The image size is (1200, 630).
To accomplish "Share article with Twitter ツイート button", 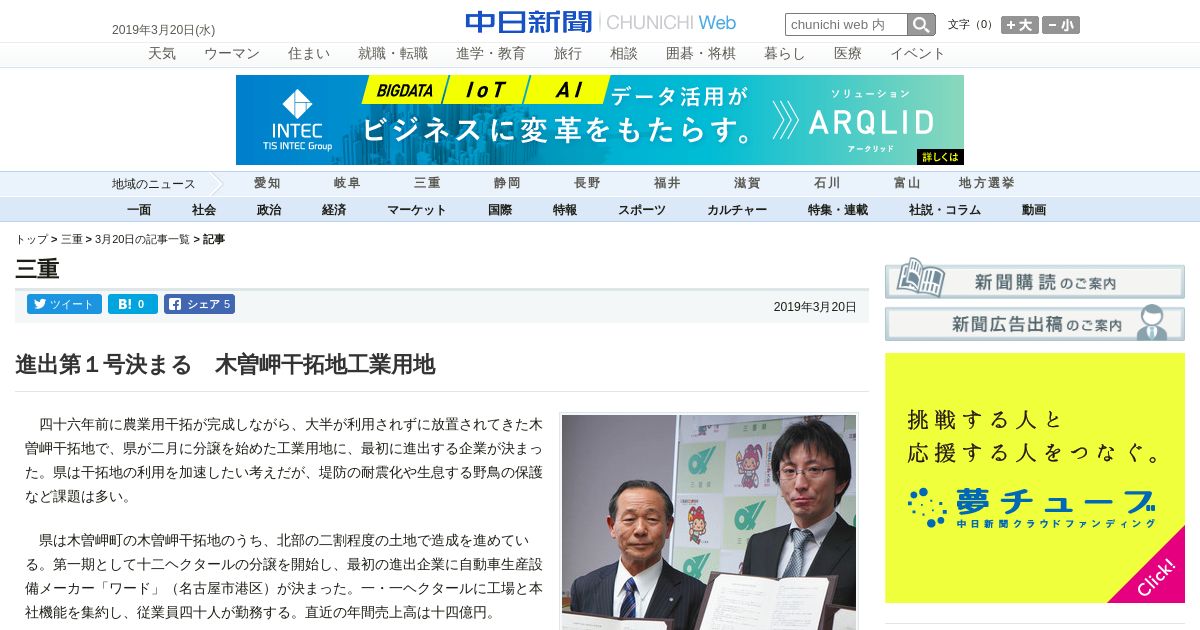I will click(64, 304).
